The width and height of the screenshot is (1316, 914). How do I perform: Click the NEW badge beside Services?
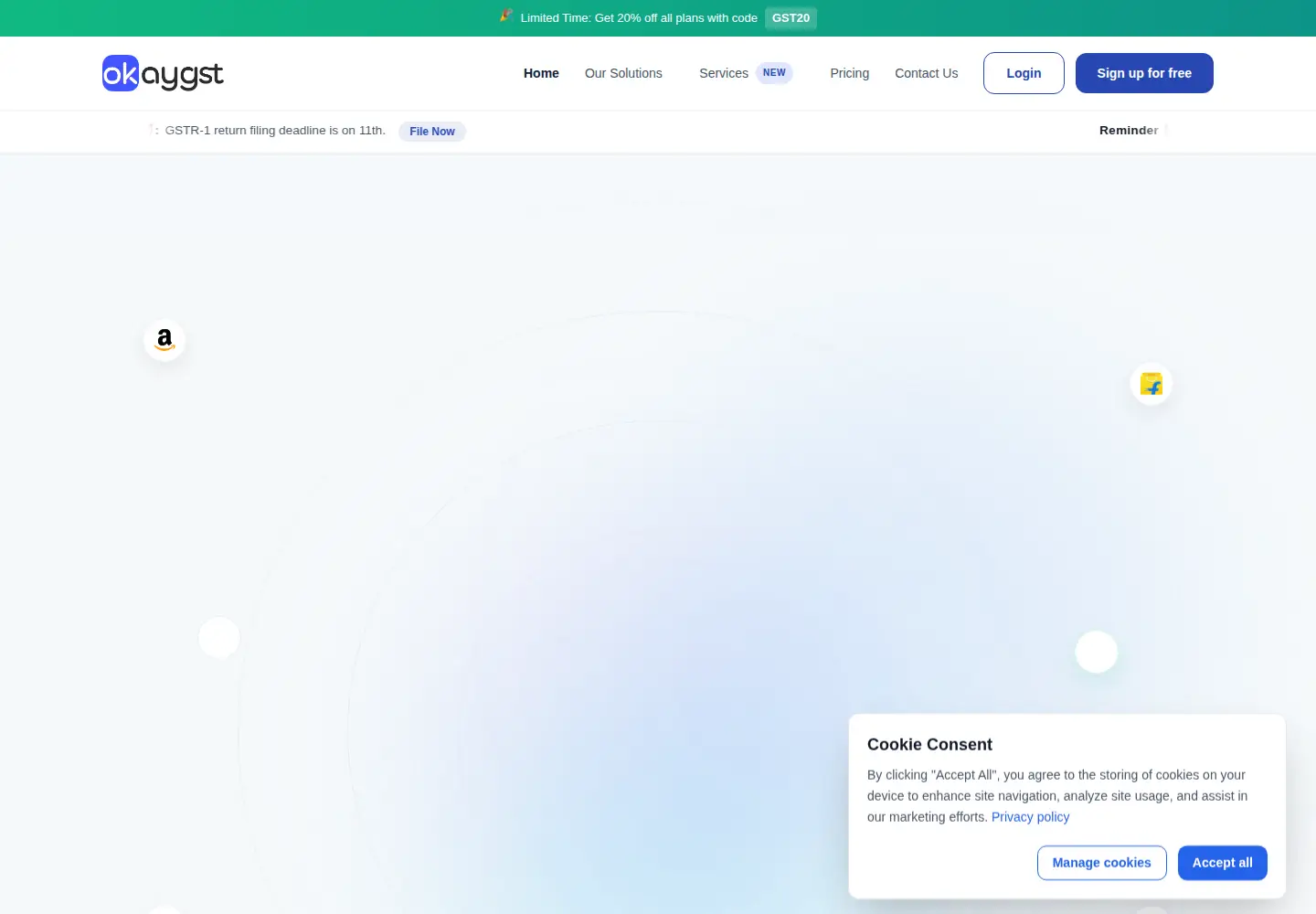tap(774, 73)
